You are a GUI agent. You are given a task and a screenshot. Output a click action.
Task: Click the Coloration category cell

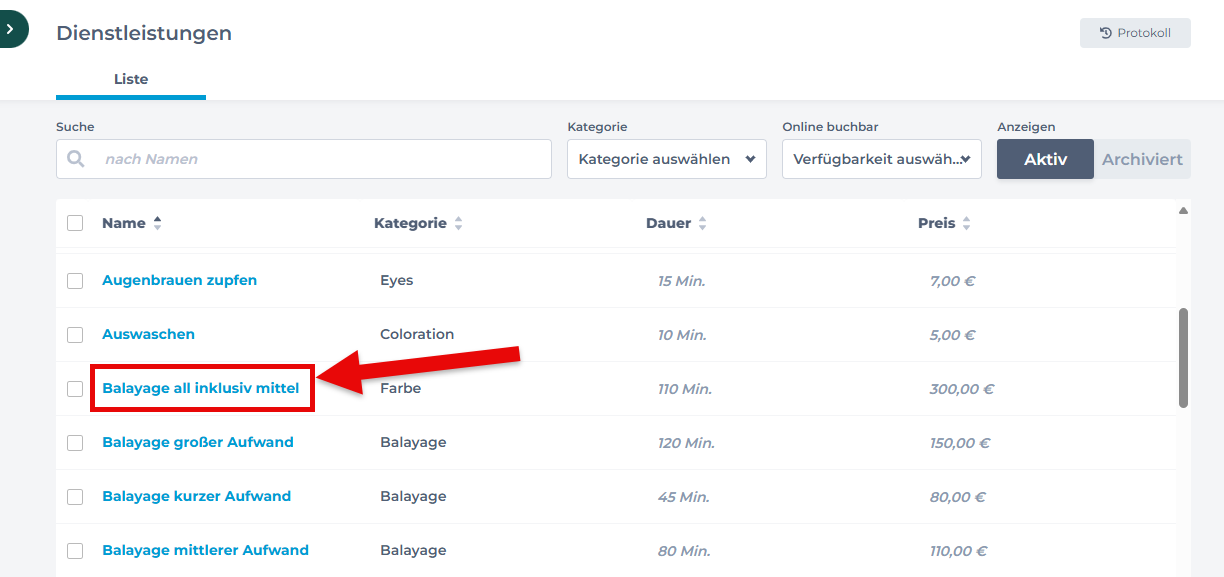(x=417, y=334)
